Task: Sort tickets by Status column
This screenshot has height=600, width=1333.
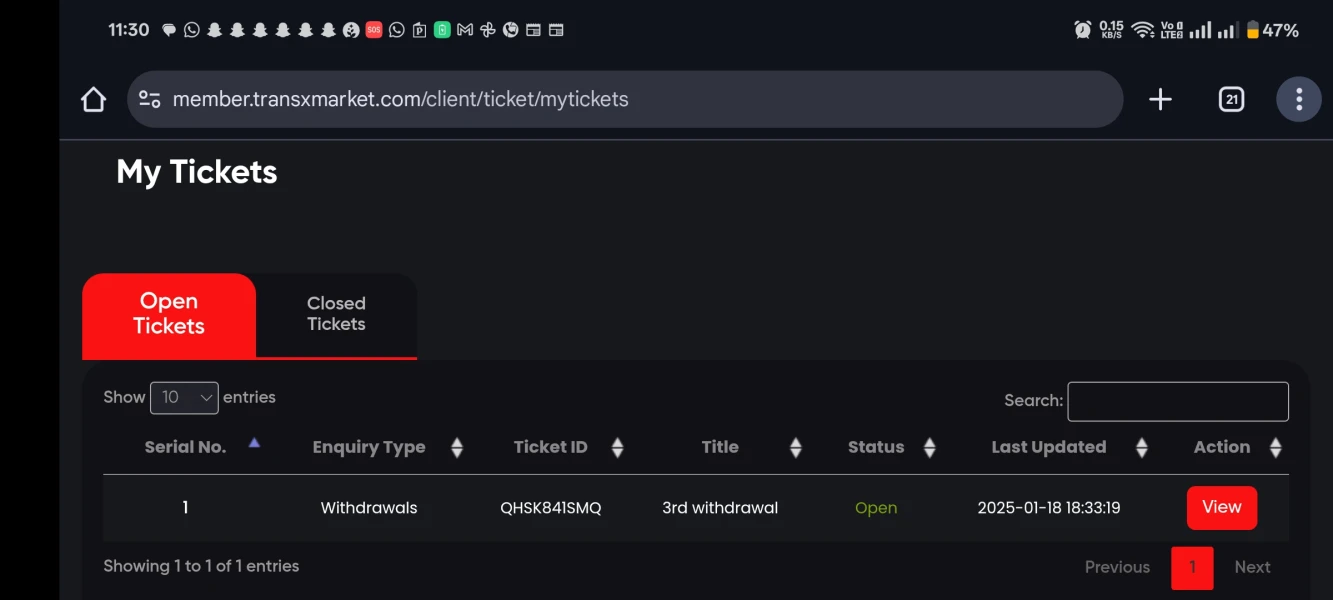Action: coord(929,448)
